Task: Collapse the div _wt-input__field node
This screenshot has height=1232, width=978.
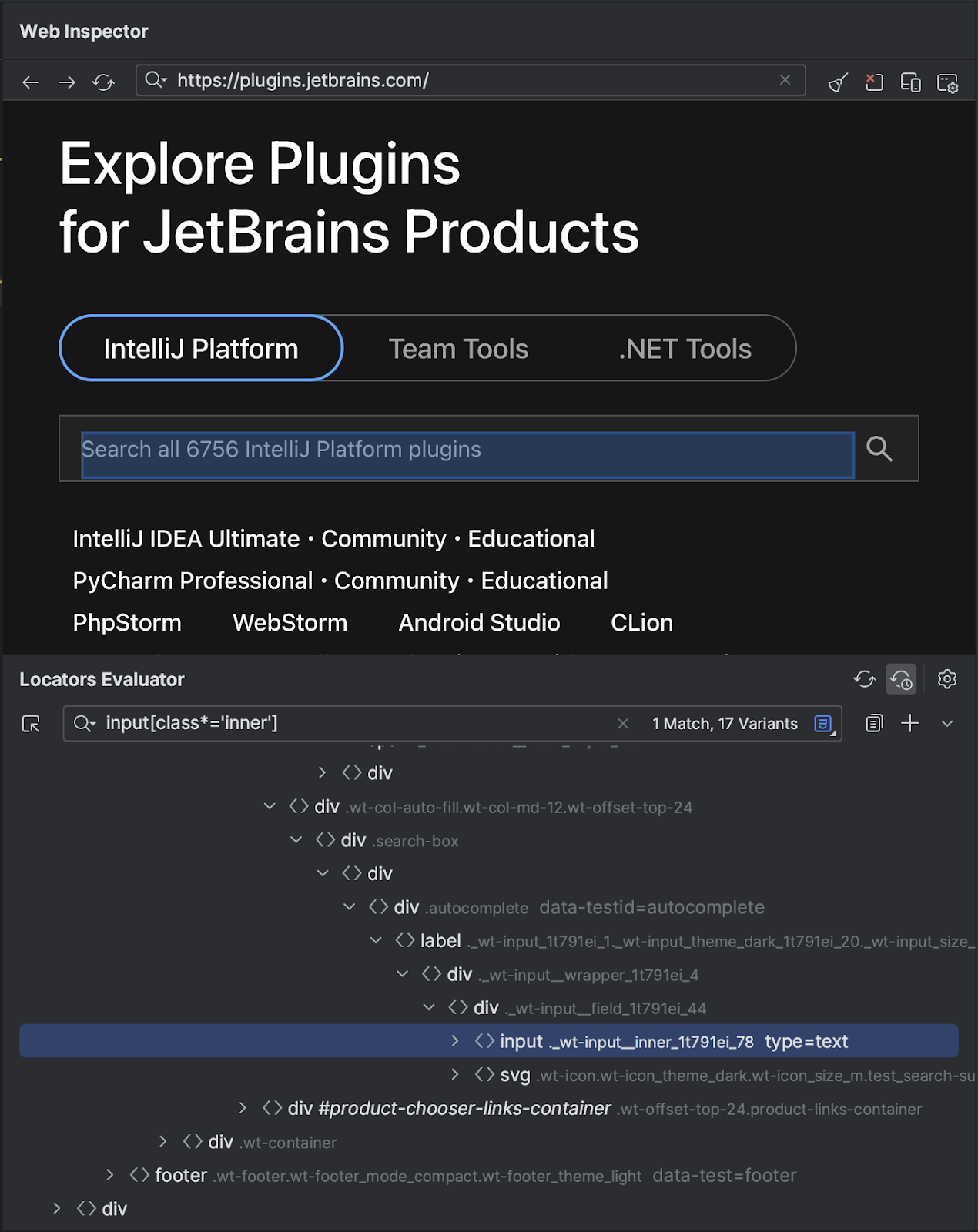Action: [x=429, y=1007]
